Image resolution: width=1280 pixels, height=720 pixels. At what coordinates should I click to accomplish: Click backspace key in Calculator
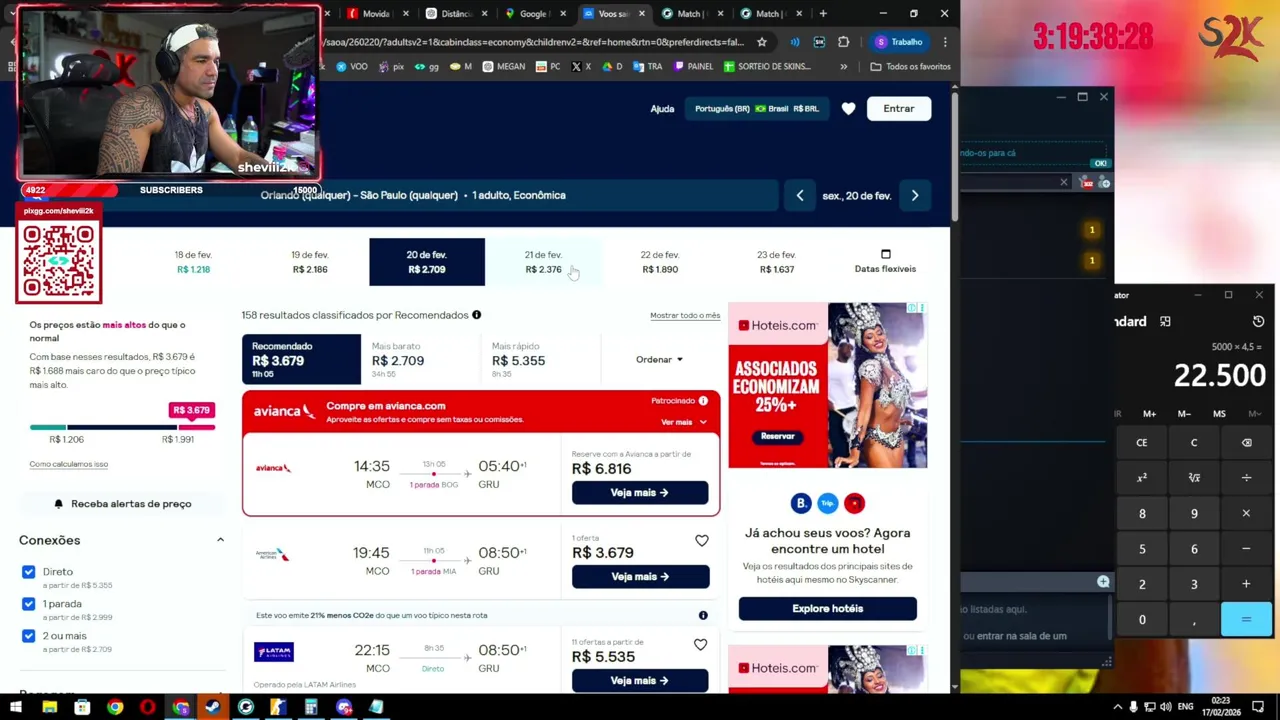[1246, 442]
